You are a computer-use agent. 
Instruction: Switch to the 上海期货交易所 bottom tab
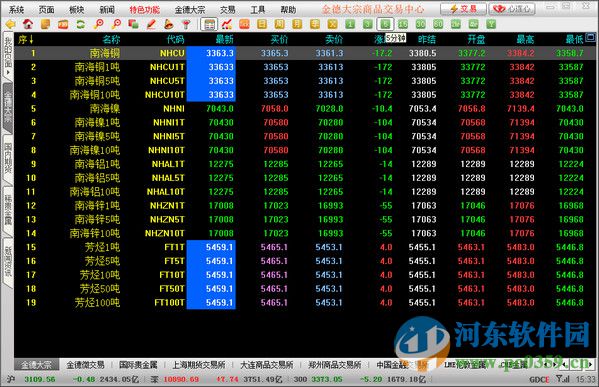tap(198, 365)
